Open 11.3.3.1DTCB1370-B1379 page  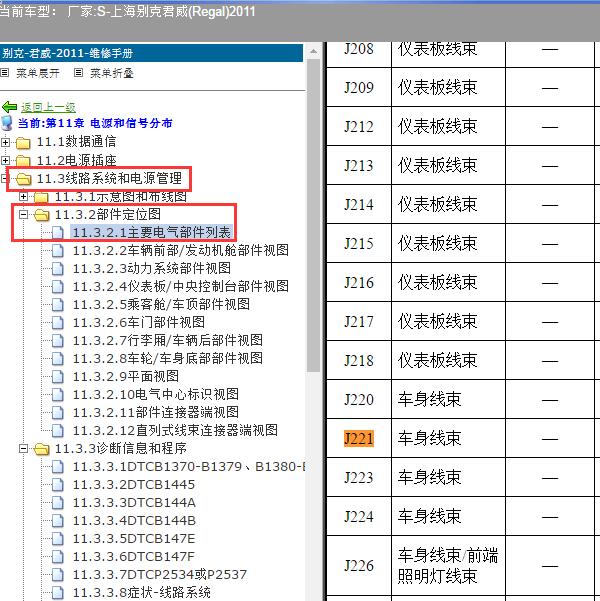(189, 466)
